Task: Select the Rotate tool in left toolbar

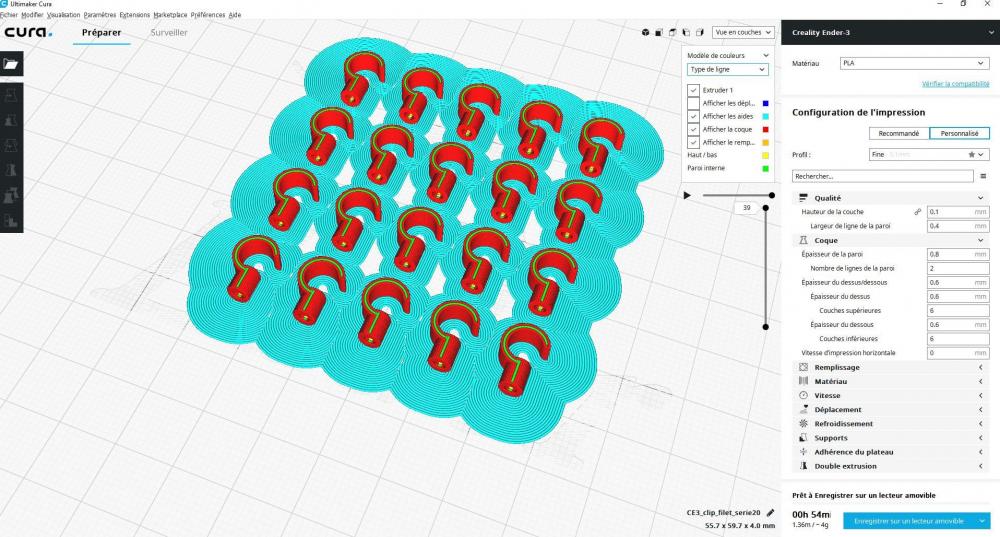Action: coord(11,145)
